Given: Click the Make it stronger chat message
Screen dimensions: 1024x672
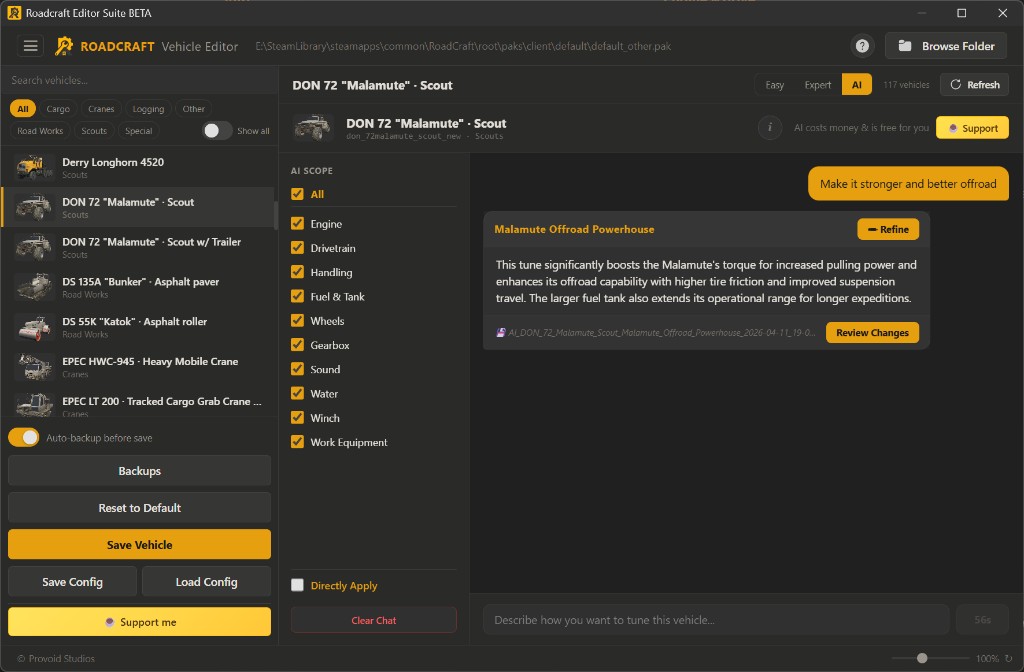Looking at the screenshot, I should (x=908, y=184).
